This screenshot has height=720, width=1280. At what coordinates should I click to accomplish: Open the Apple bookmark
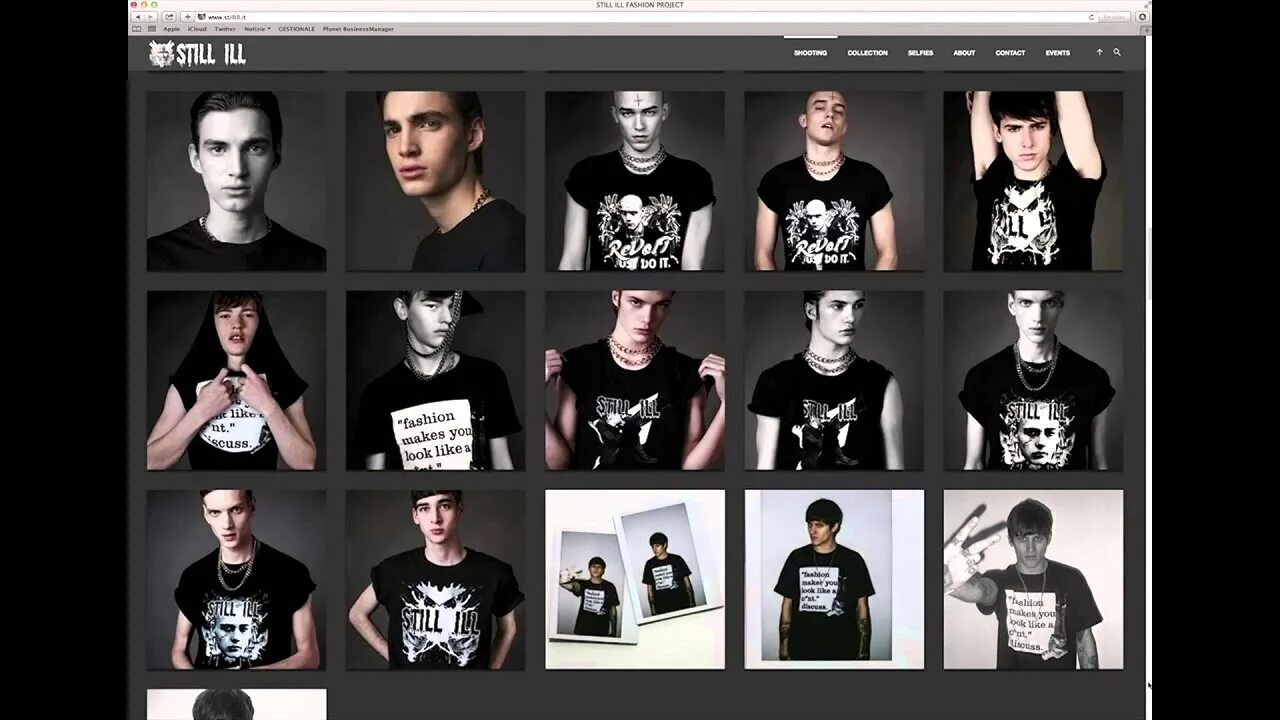point(171,29)
